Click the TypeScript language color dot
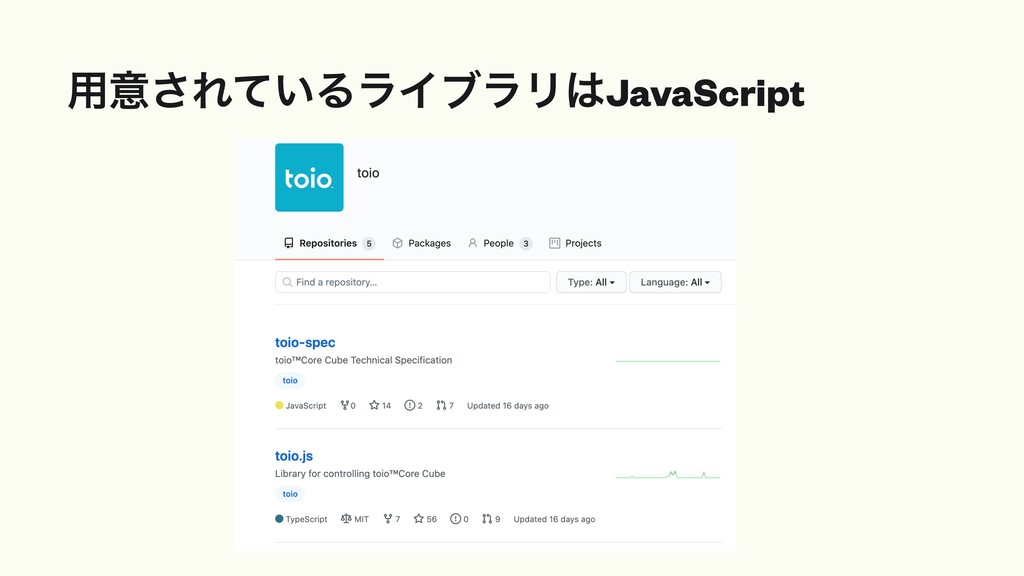 (279, 519)
